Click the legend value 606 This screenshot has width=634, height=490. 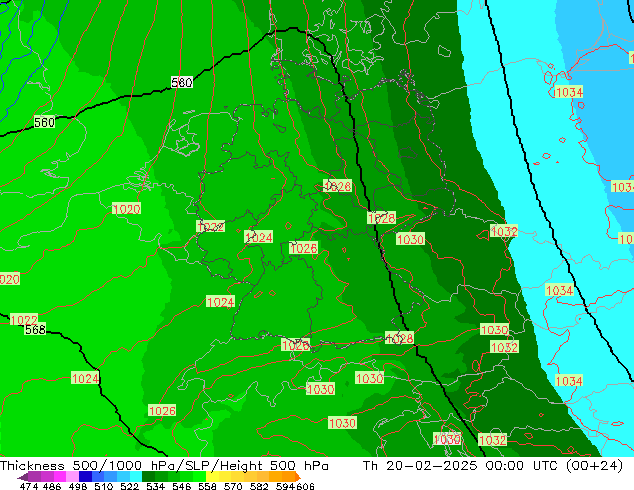point(305,486)
